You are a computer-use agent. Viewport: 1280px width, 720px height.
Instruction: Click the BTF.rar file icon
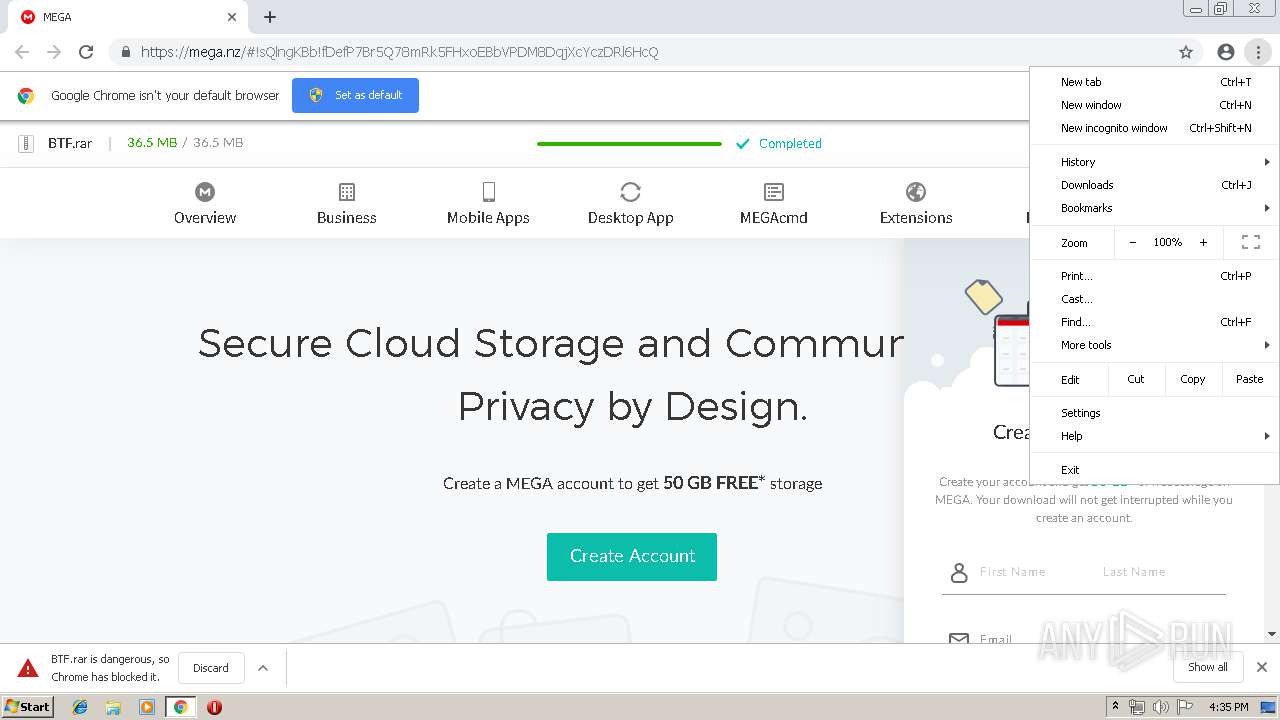(x=27, y=143)
